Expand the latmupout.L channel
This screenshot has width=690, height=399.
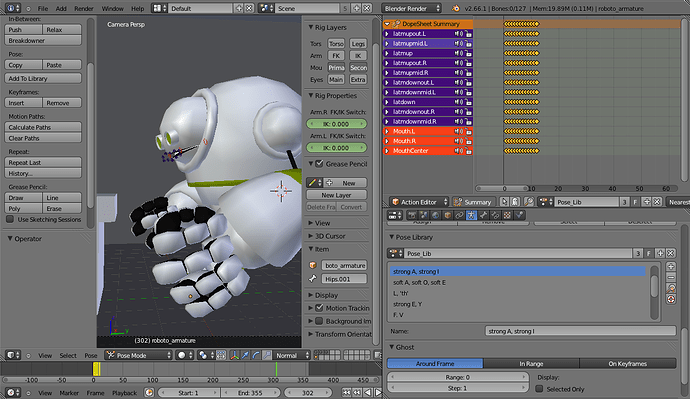pyautogui.click(x=387, y=33)
